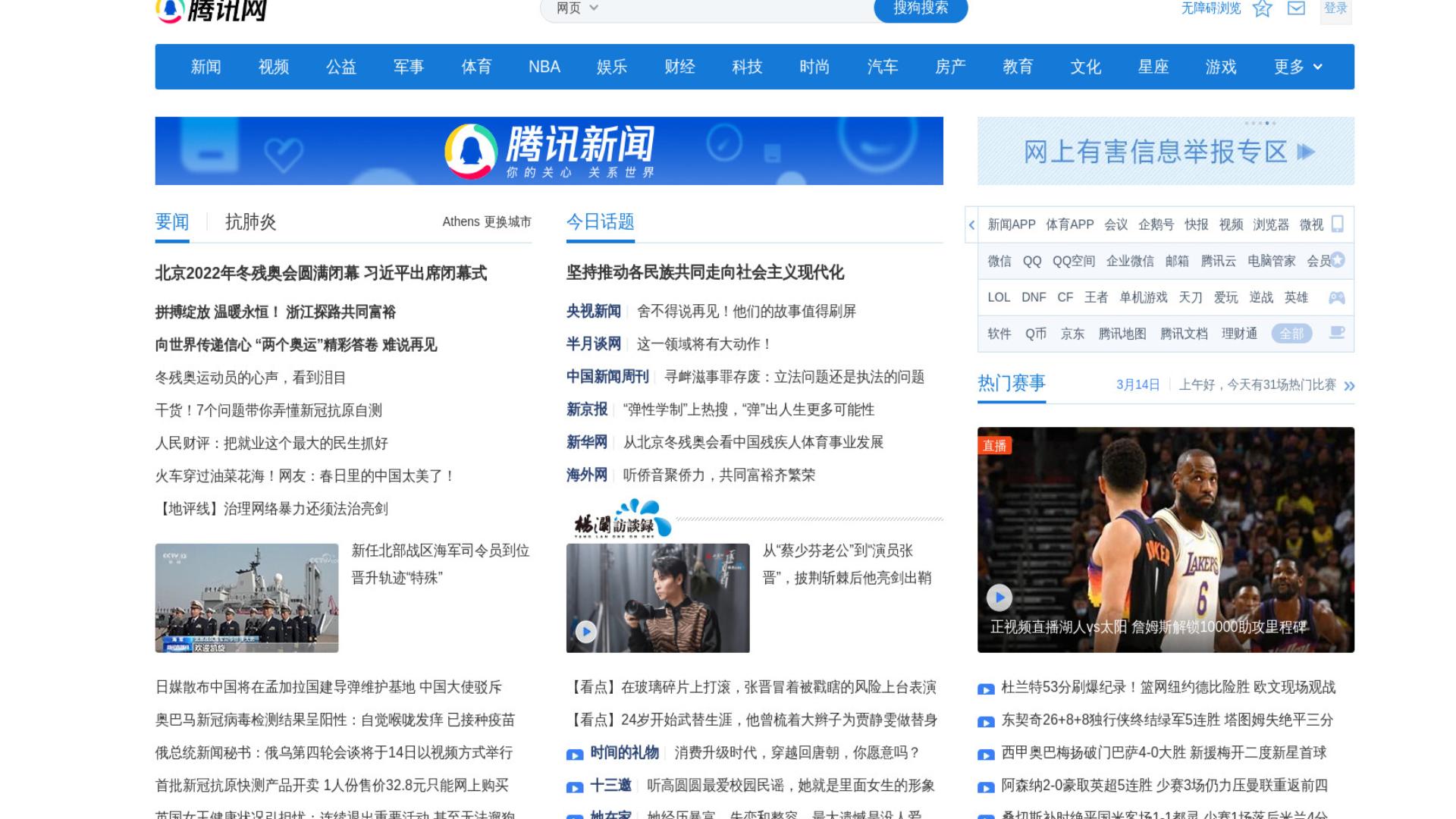Collapse the services panel with left chevron
The width and height of the screenshot is (1456, 819).
click(x=971, y=224)
